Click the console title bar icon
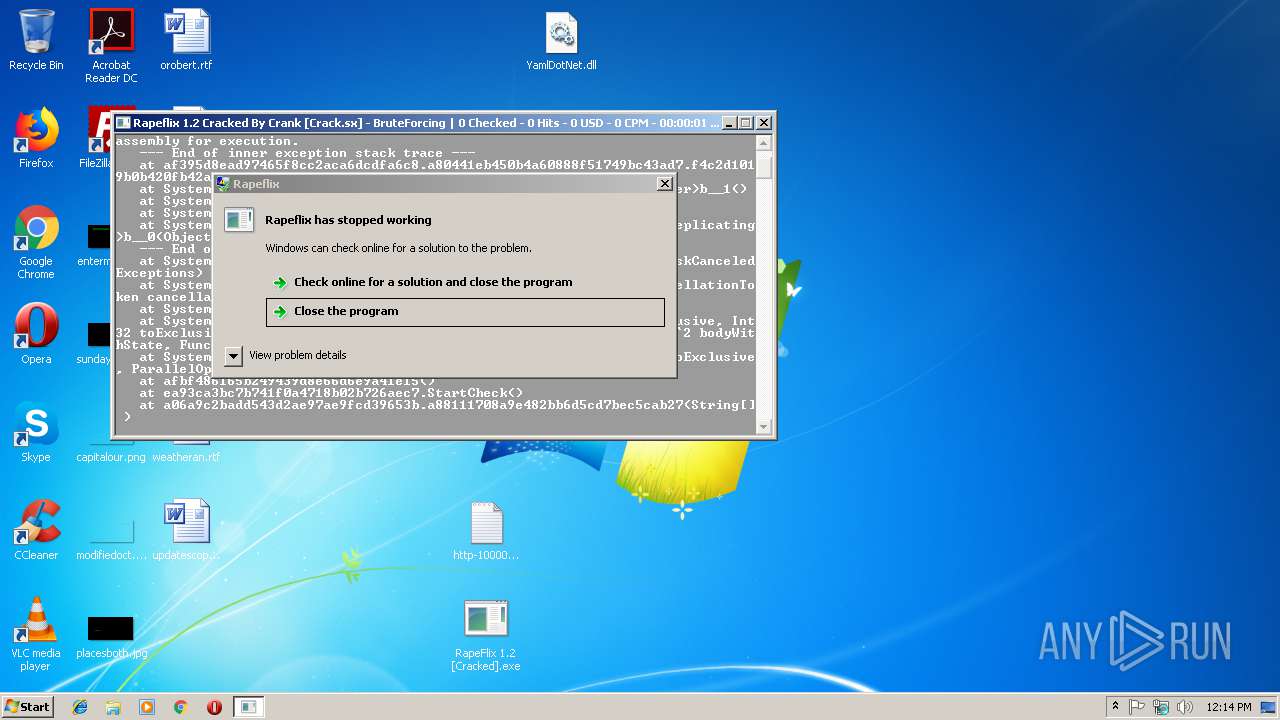Image resolution: width=1280 pixels, height=720 pixels. click(123, 123)
